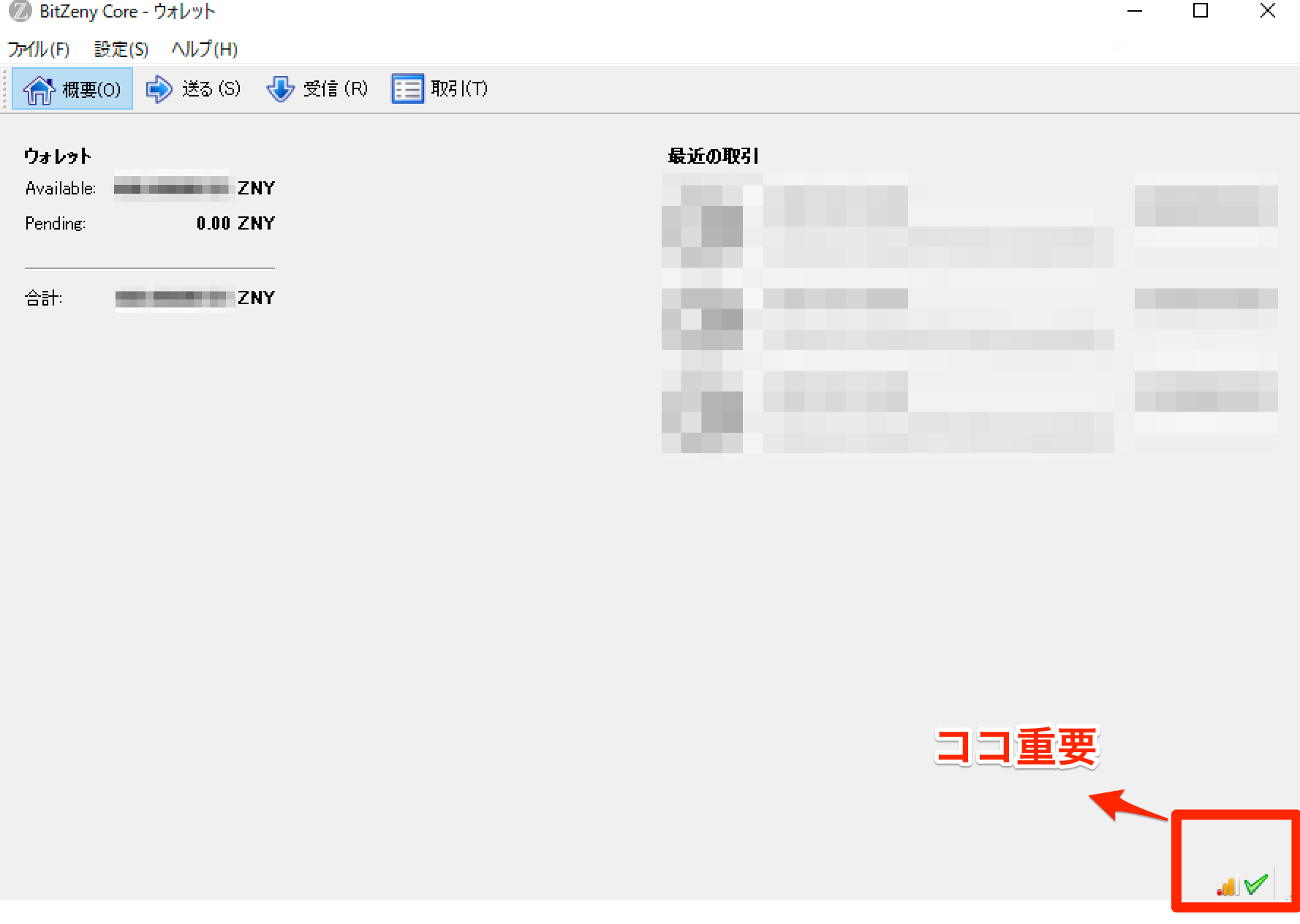Click the Available: label
Image resolution: width=1300 pixels, height=924 pixels.
pos(61,189)
